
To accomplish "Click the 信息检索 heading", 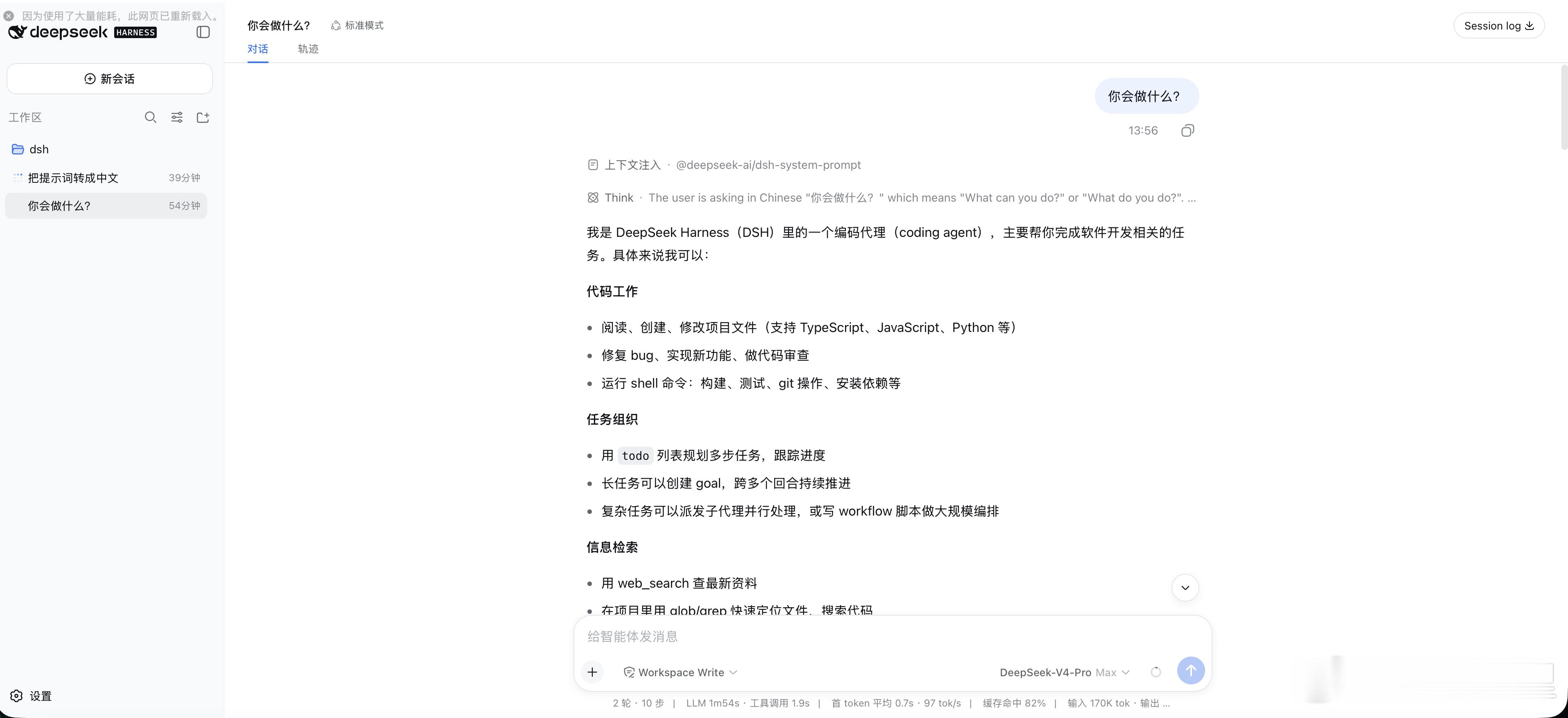I will [612, 548].
